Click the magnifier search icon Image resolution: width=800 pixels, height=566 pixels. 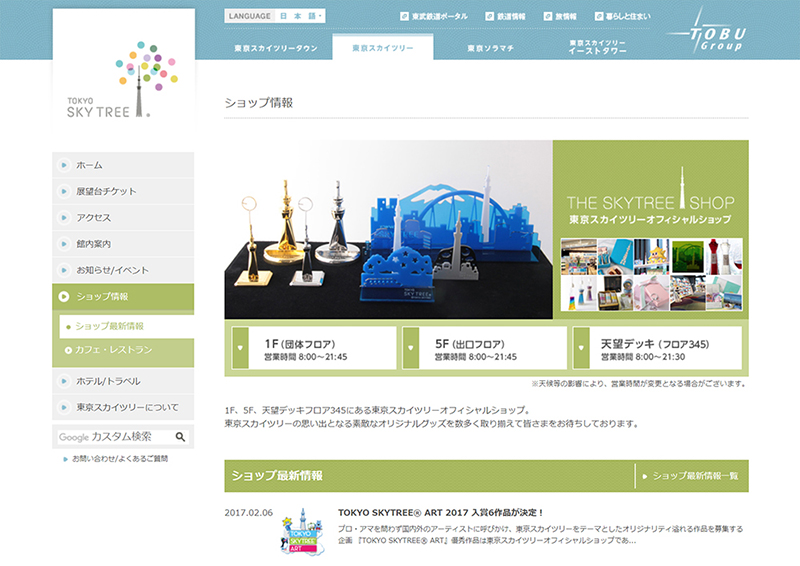point(181,437)
